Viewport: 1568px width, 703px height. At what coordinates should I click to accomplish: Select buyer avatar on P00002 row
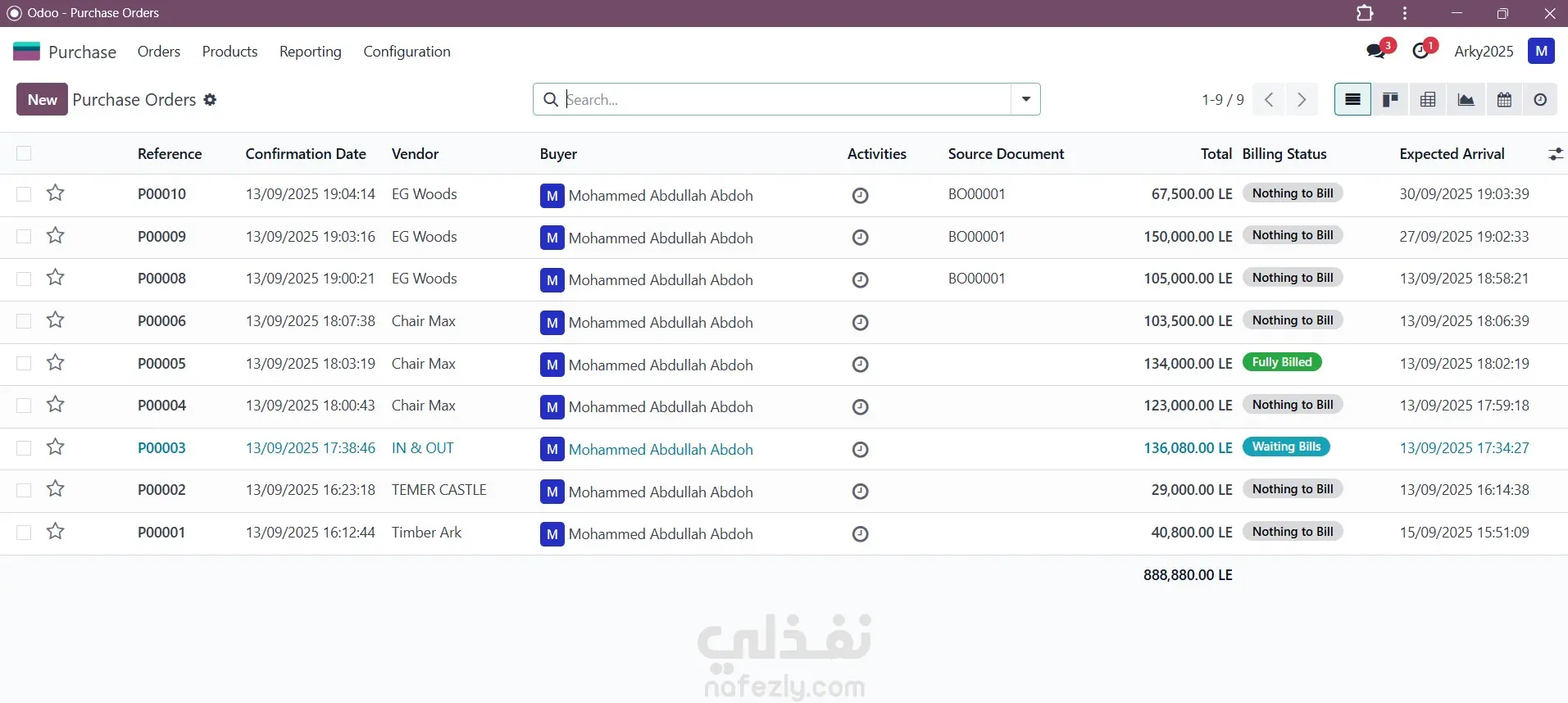pos(552,492)
